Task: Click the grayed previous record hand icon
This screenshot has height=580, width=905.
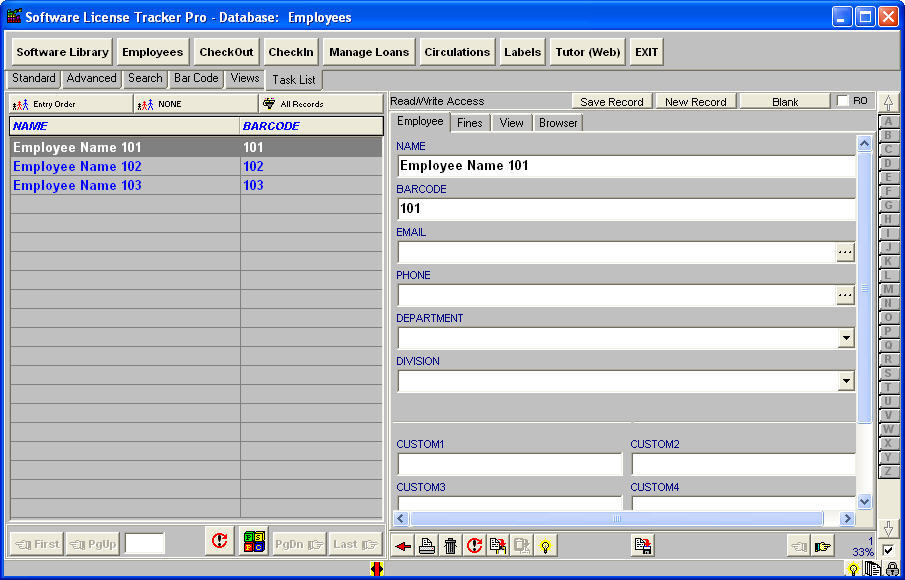Action: (799, 545)
